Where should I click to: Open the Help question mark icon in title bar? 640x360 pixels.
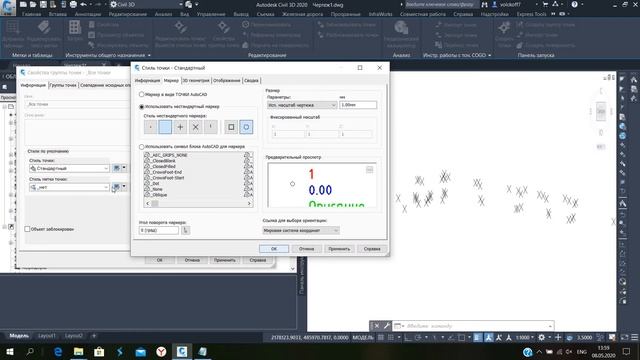[x=575, y=4]
